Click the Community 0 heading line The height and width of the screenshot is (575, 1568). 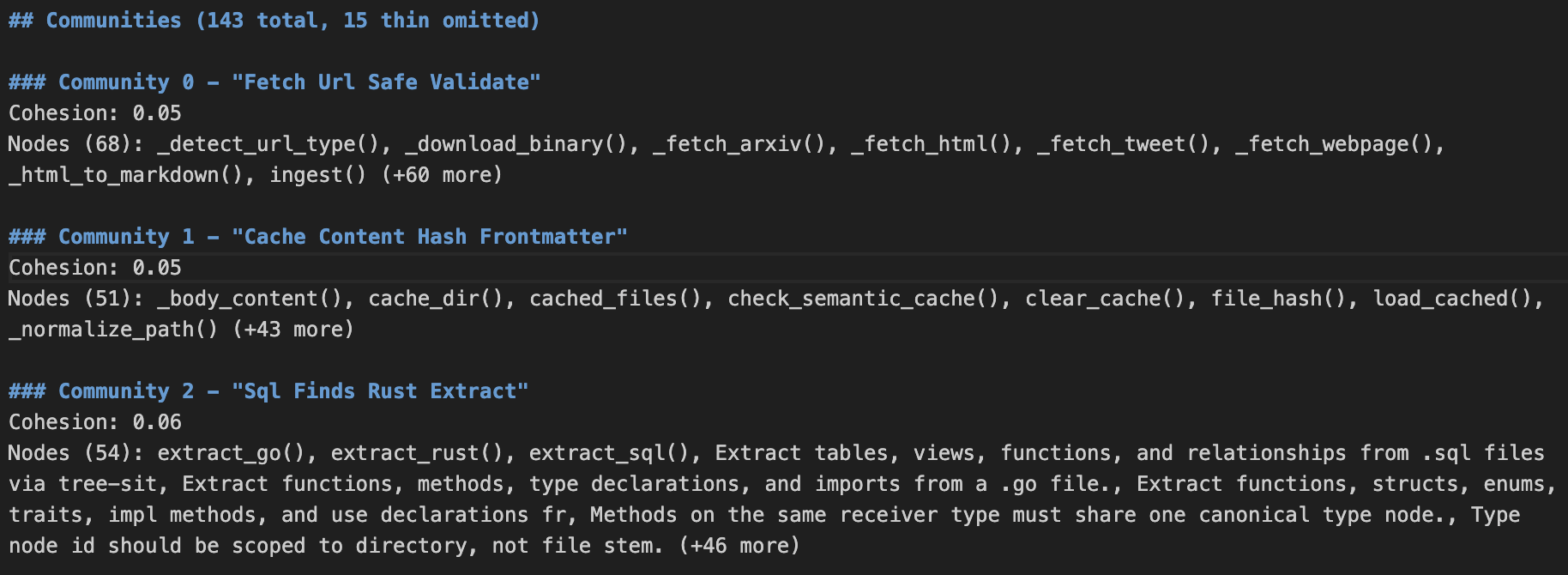click(274, 82)
